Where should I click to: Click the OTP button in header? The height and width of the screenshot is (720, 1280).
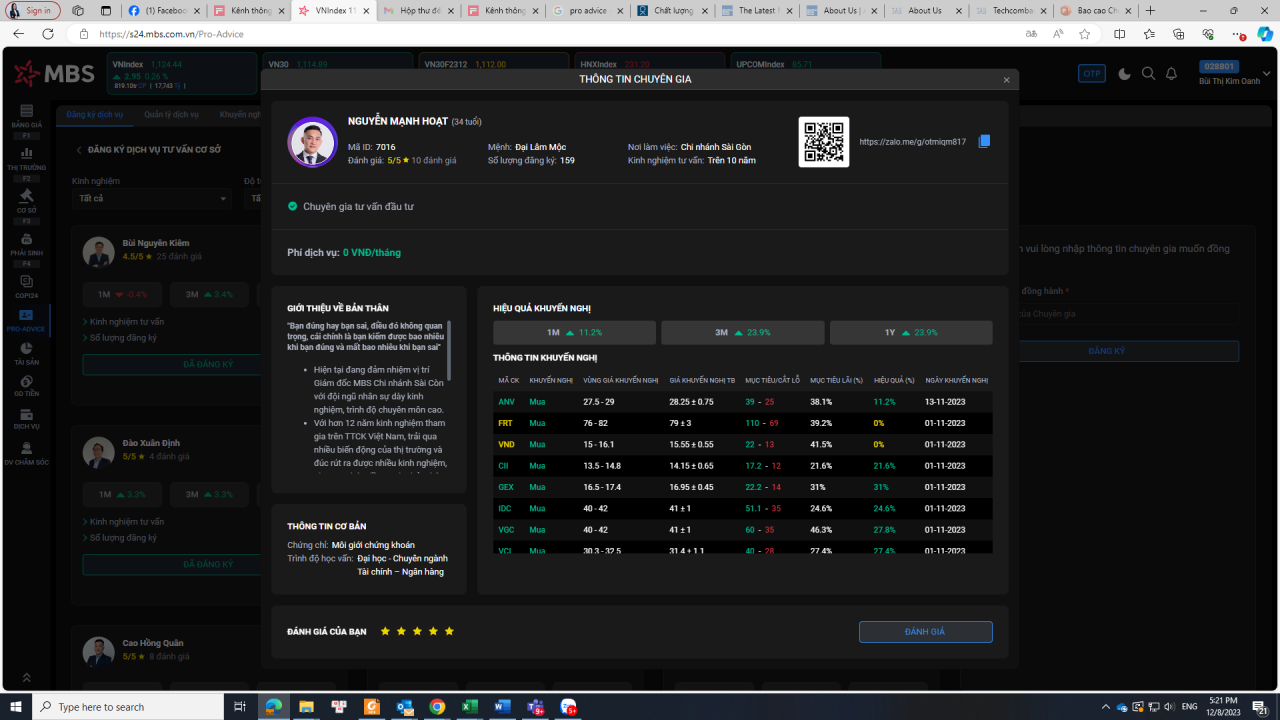(x=1092, y=73)
